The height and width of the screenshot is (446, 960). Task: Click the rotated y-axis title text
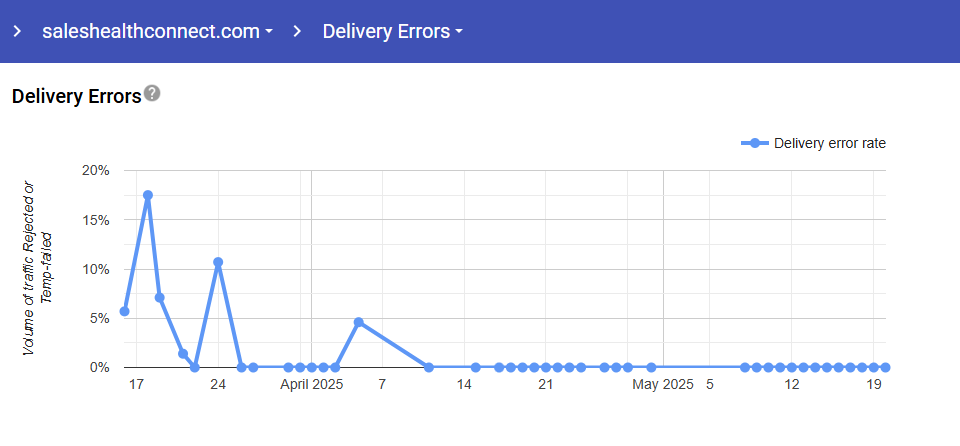point(36,268)
